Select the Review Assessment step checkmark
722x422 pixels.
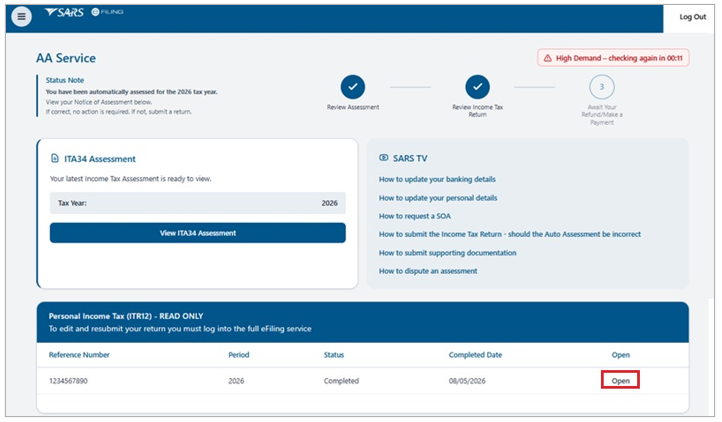pos(353,87)
